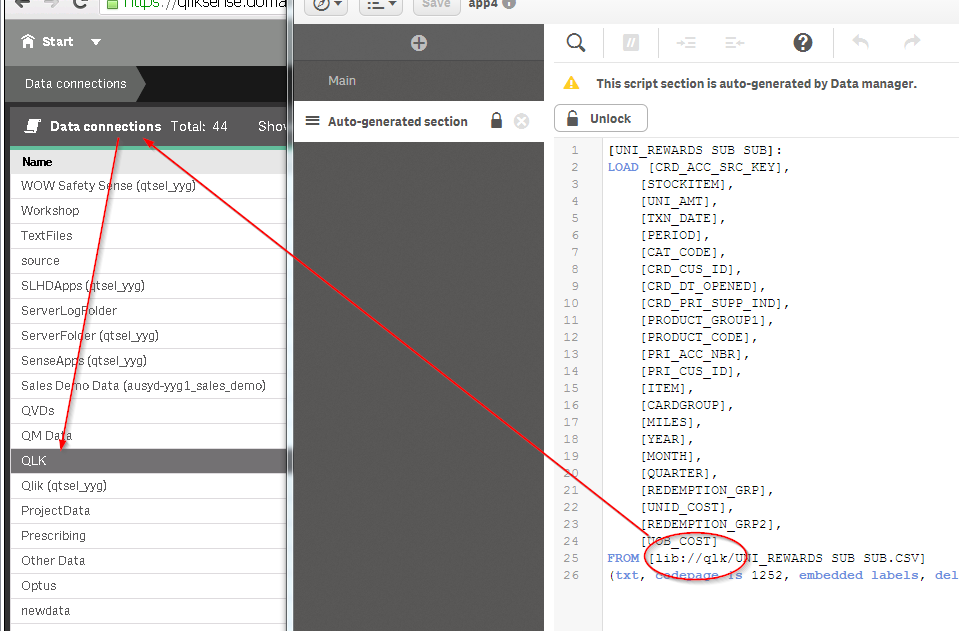959x631 pixels.
Task: Reload the browser page
Action: [x=80, y=4]
